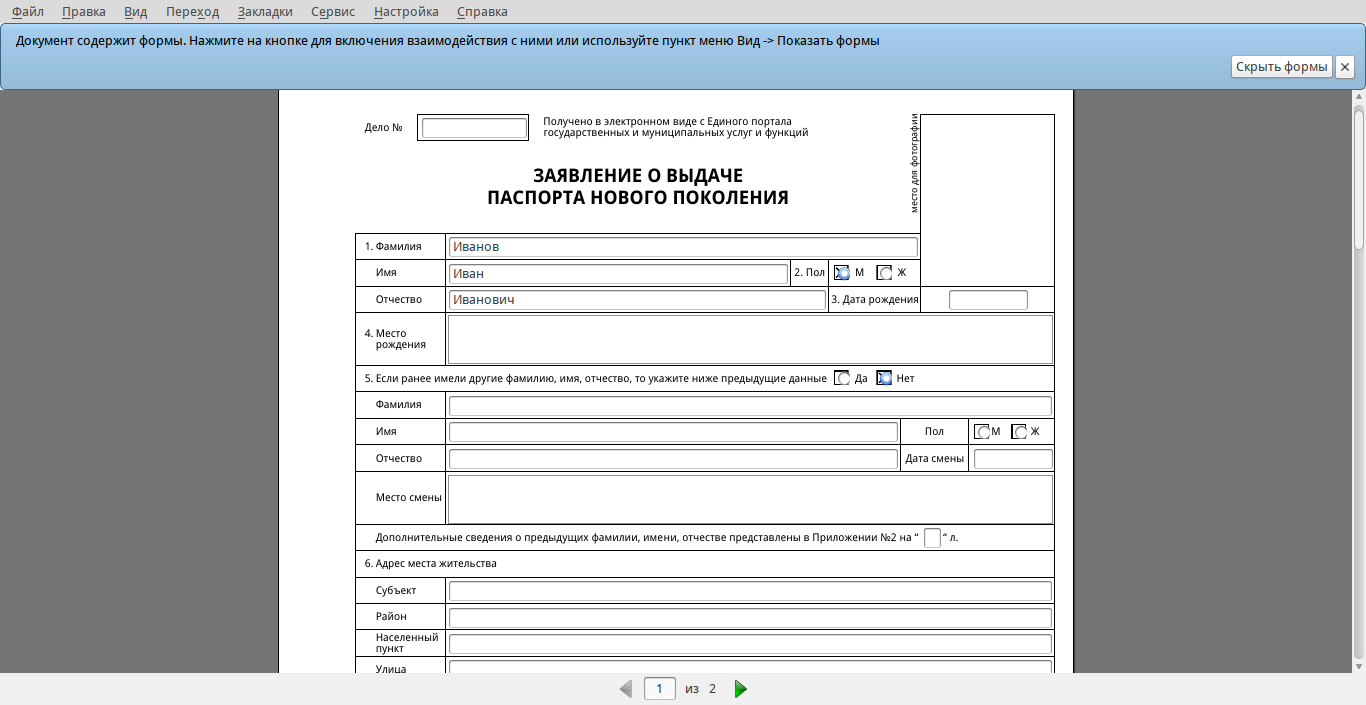The height and width of the screenshot is (705, 1366).
Task: Click the previous Фамилия input field
Action: click(750, 406)
